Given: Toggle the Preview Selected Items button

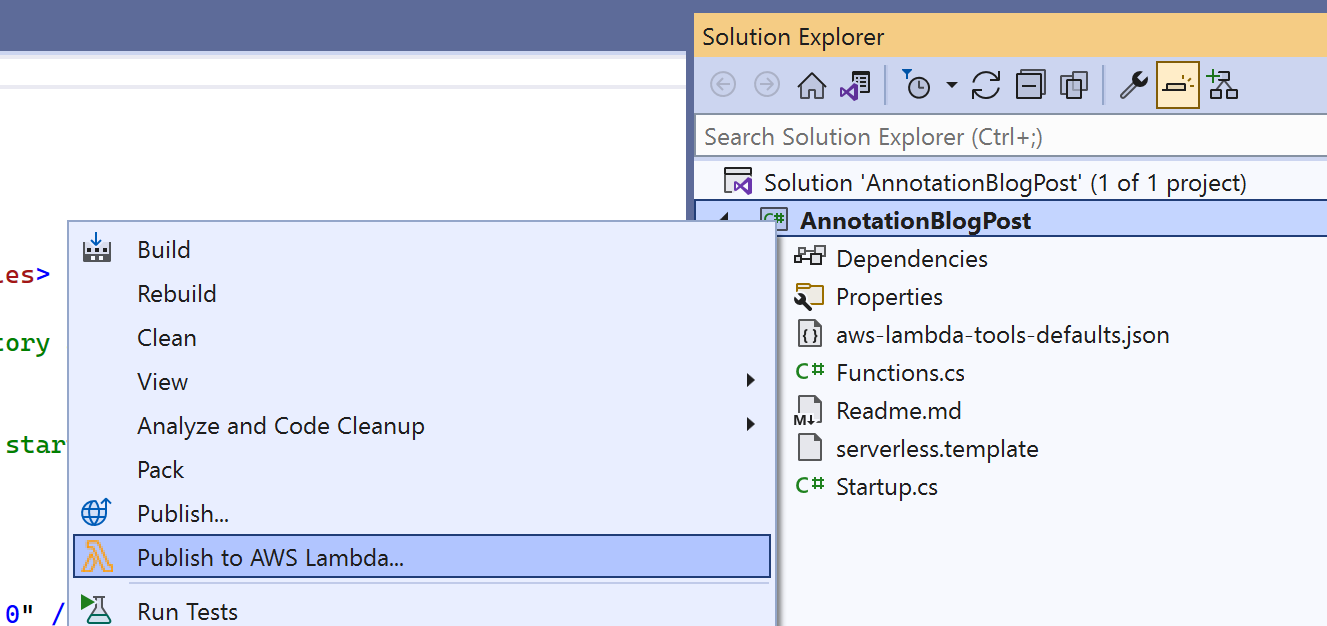Looking at the screenshot, I should click(1178, 86).
